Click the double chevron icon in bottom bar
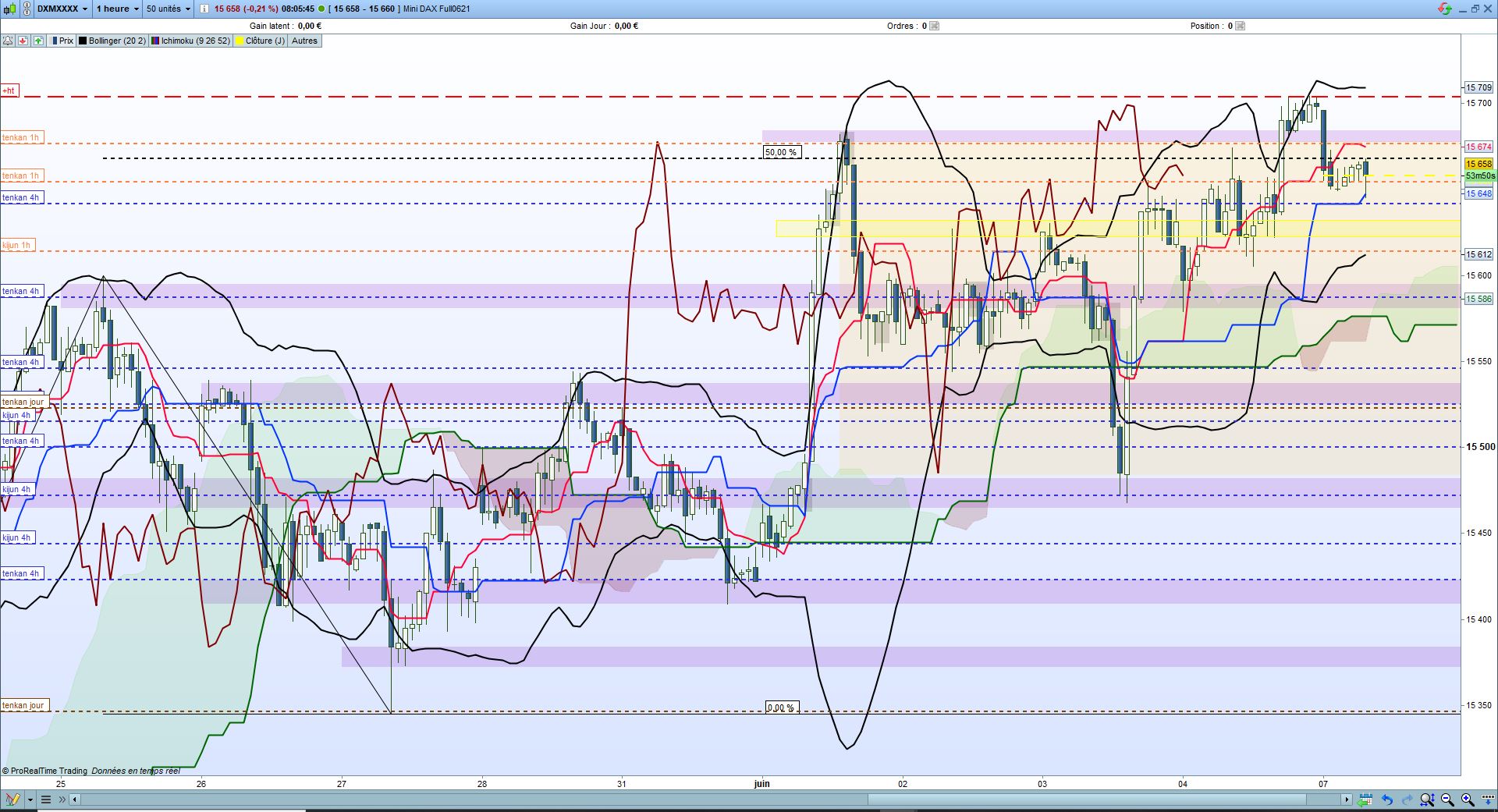Screen dimensions: 1498x812 pyautogui.click(x=62, y=800)
